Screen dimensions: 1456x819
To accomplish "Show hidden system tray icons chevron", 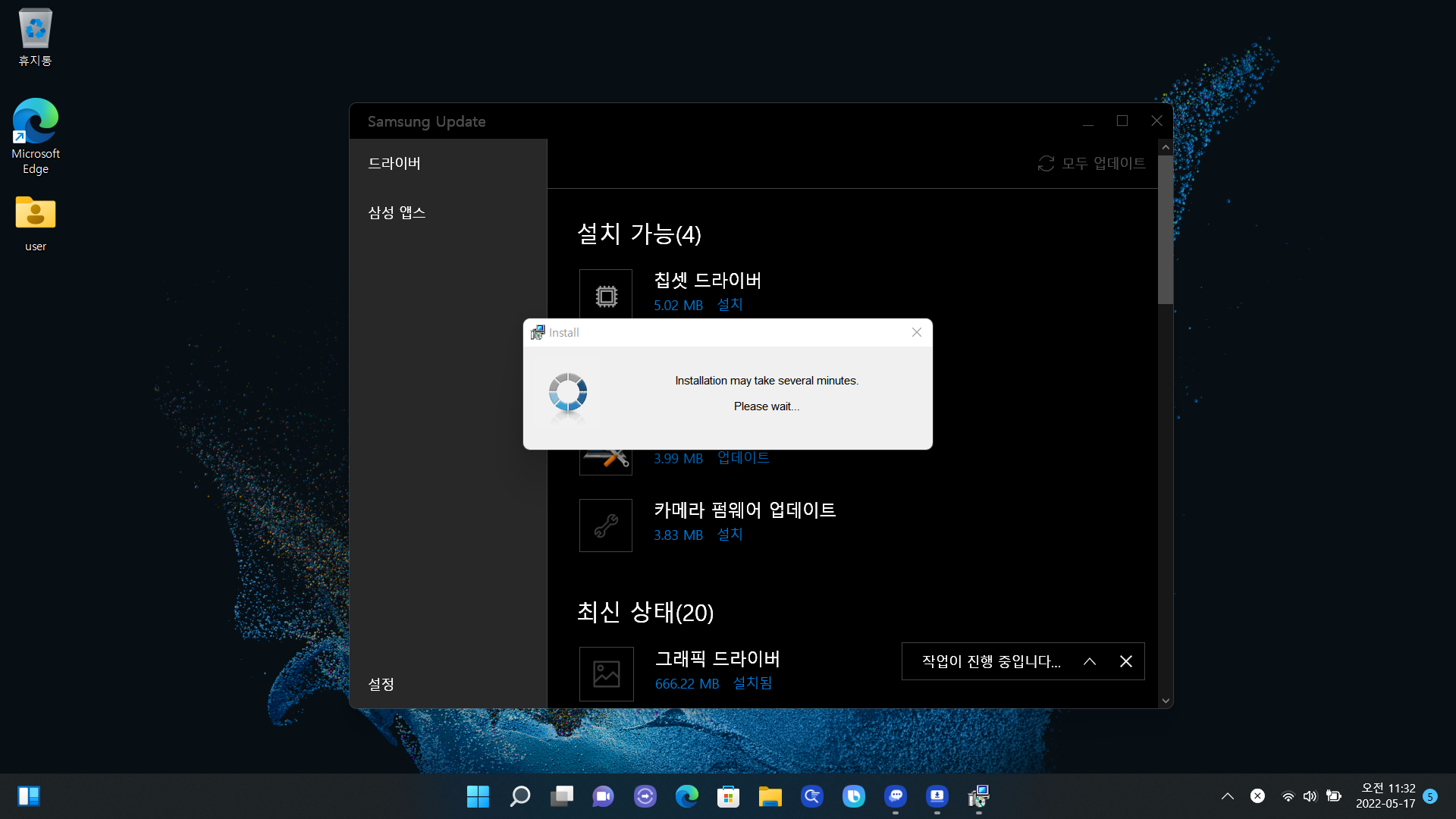I will point(1227,796).
